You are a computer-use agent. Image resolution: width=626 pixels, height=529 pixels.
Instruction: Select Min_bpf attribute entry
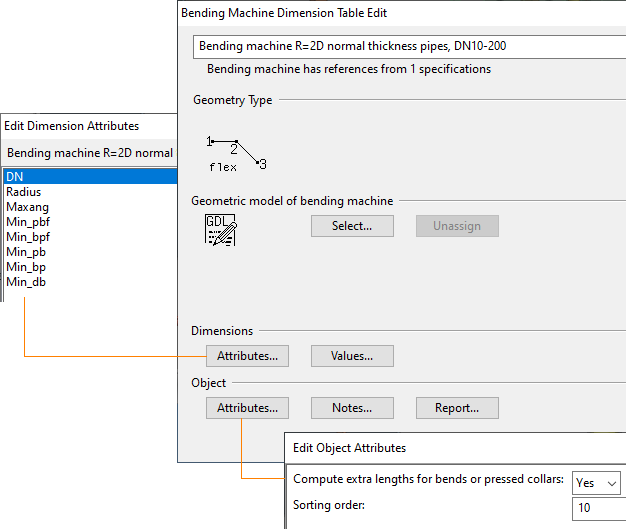[28, 237]
